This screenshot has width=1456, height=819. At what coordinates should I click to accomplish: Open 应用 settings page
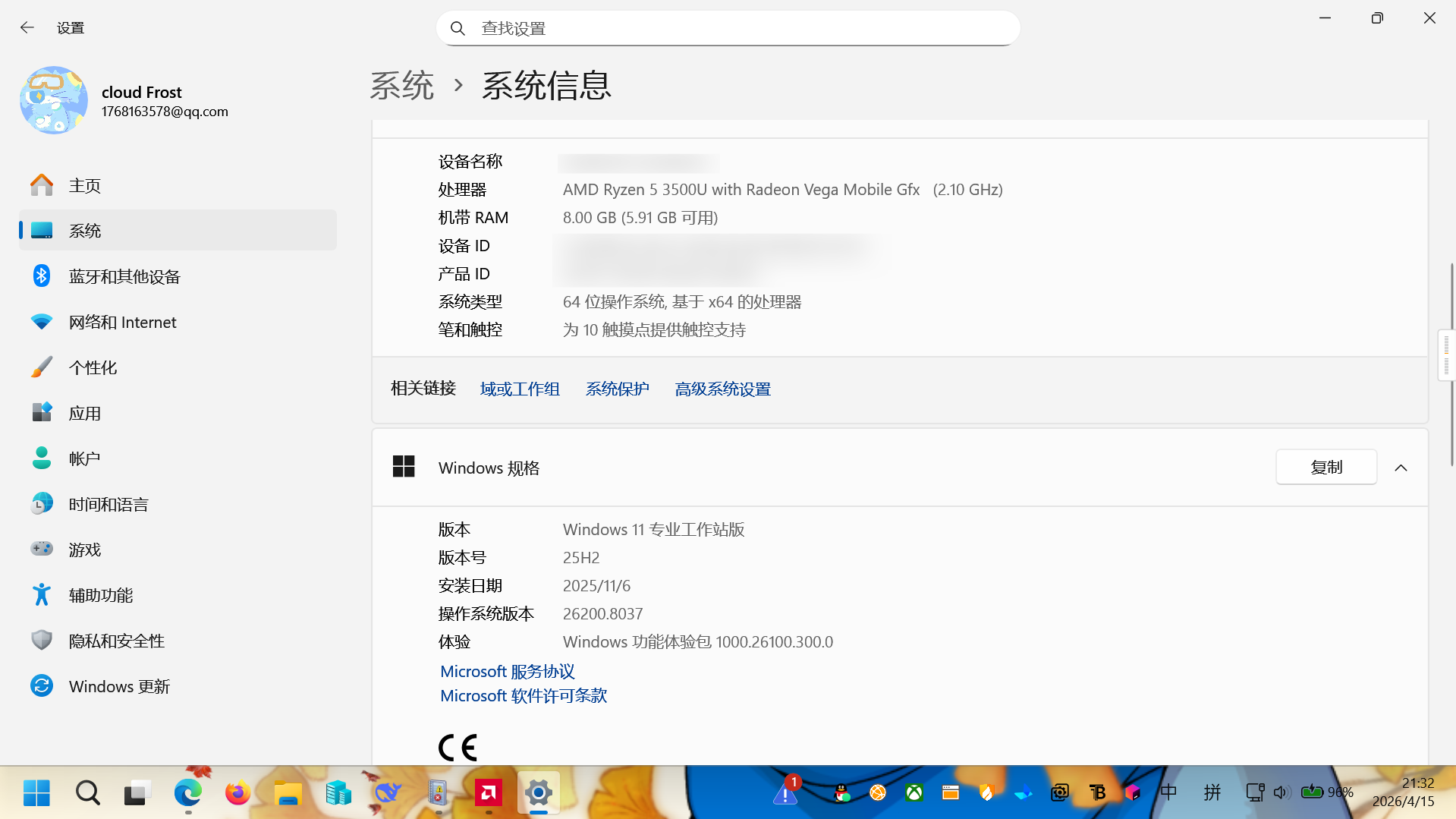(178, 413)
